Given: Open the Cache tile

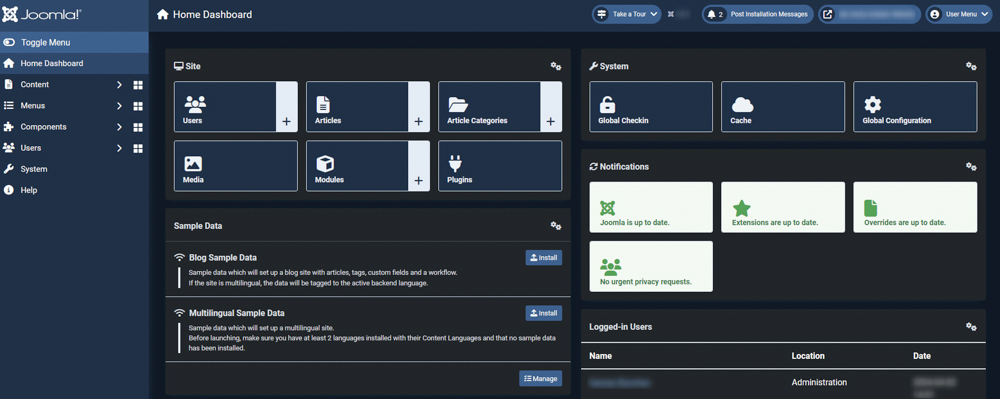Looking at the screenshot, I should (783, 106).
